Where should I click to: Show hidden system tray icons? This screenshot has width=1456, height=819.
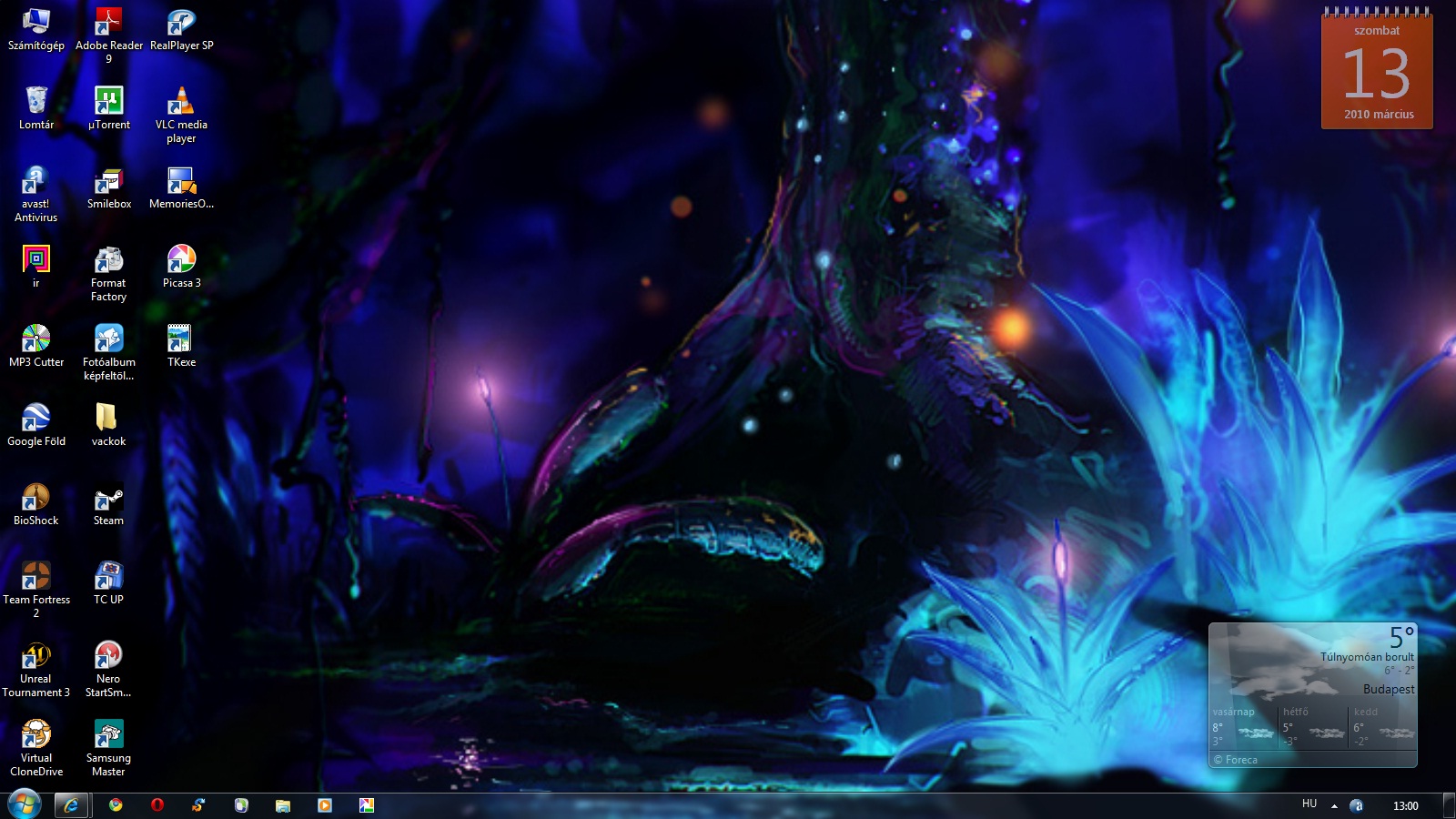[1334, 805]
